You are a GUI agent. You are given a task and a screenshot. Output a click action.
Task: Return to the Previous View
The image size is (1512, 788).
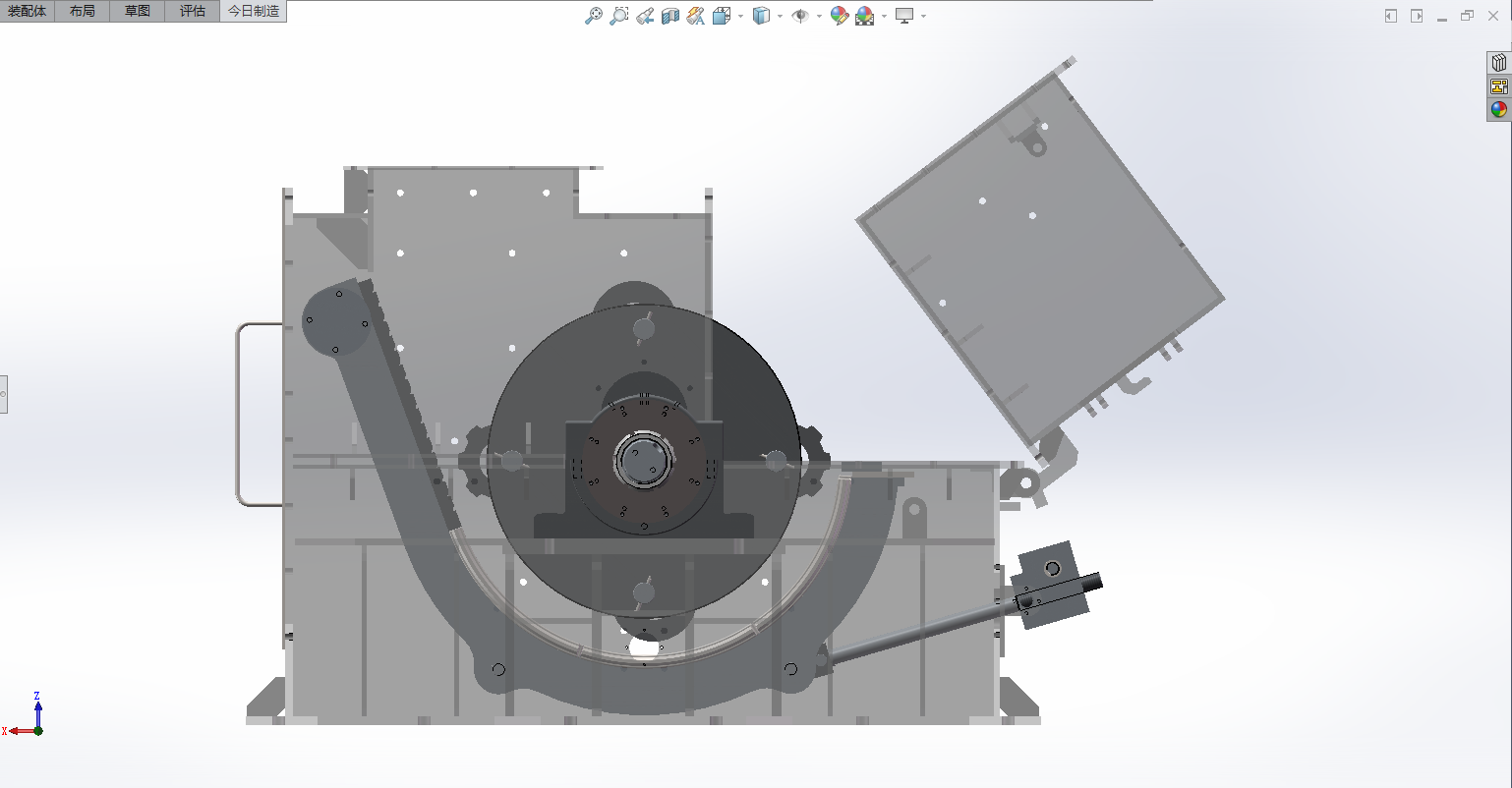pyautogui.click(x=645, y=16)
